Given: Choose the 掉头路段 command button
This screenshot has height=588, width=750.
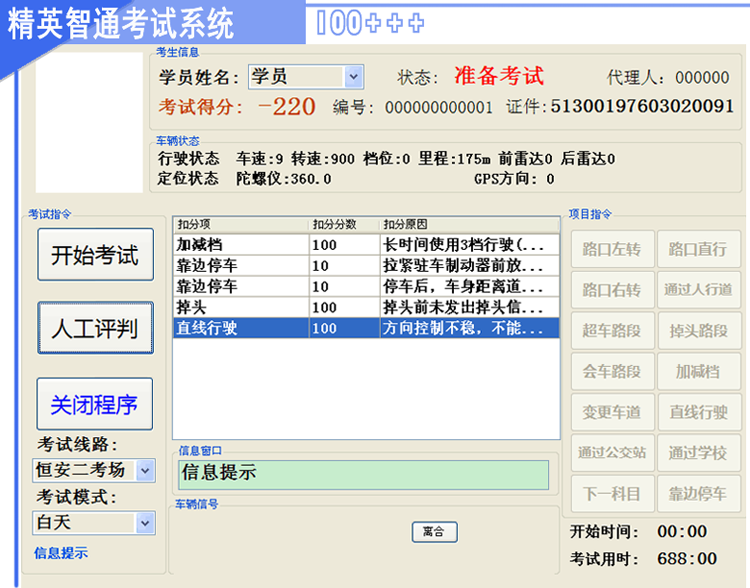Looking at the screenshot, I should click(699, 330).
